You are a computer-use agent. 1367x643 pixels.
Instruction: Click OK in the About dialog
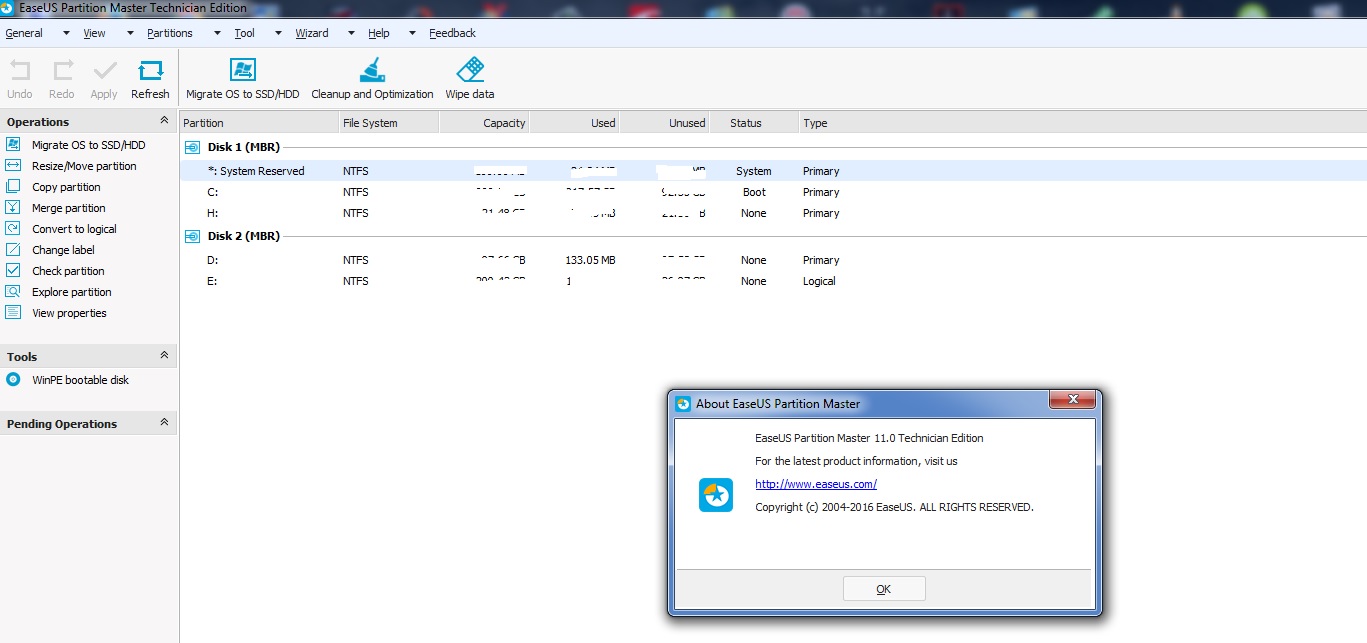[884, 589]
